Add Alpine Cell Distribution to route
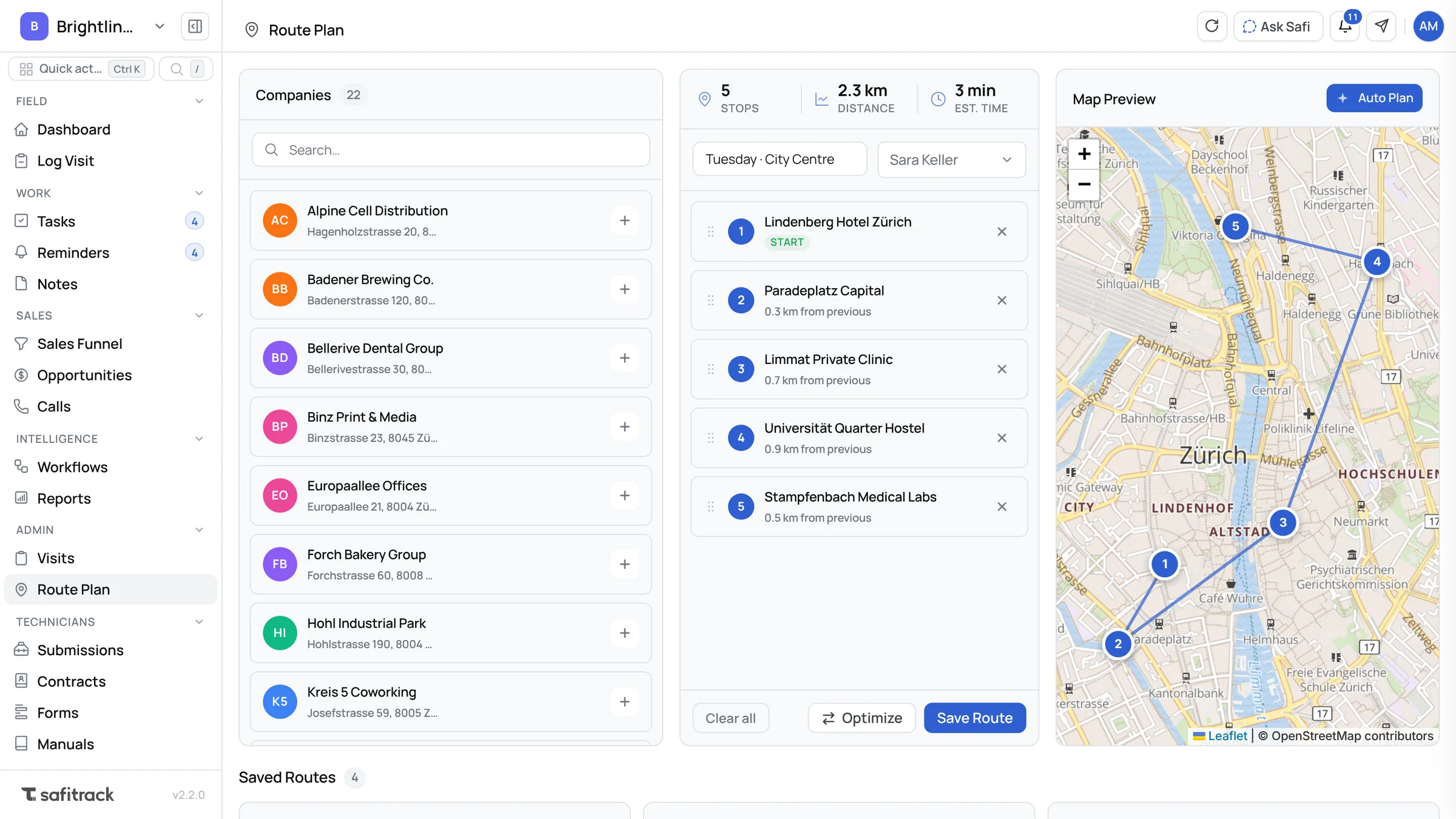Viewport: 1456px width, 819px height. tap(624, 220)
